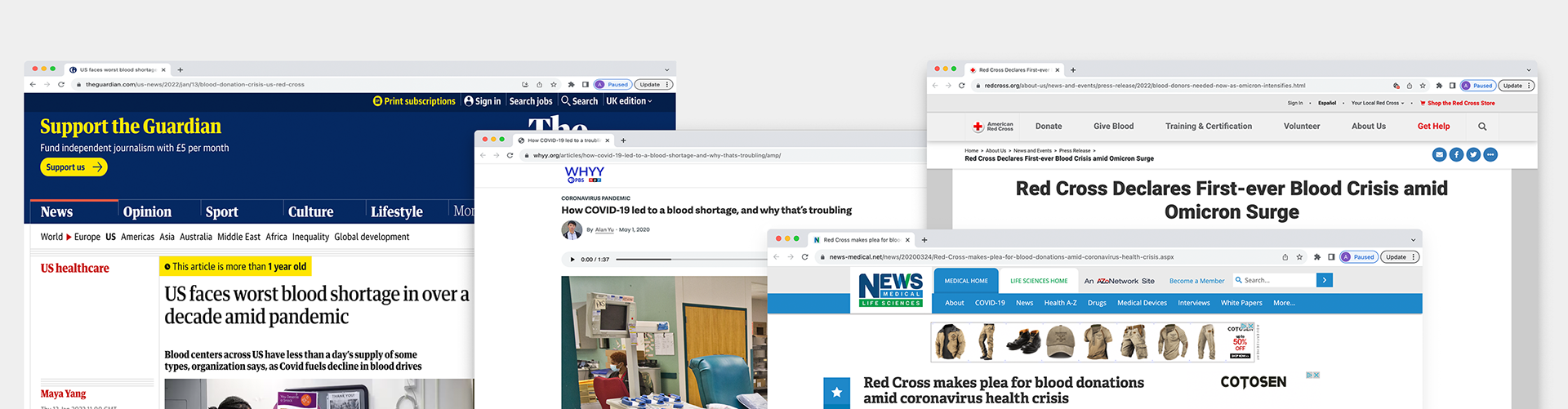Click the News-Medical search field
This screenshot has height=409, width=1568.
[x=1275, y=280]
